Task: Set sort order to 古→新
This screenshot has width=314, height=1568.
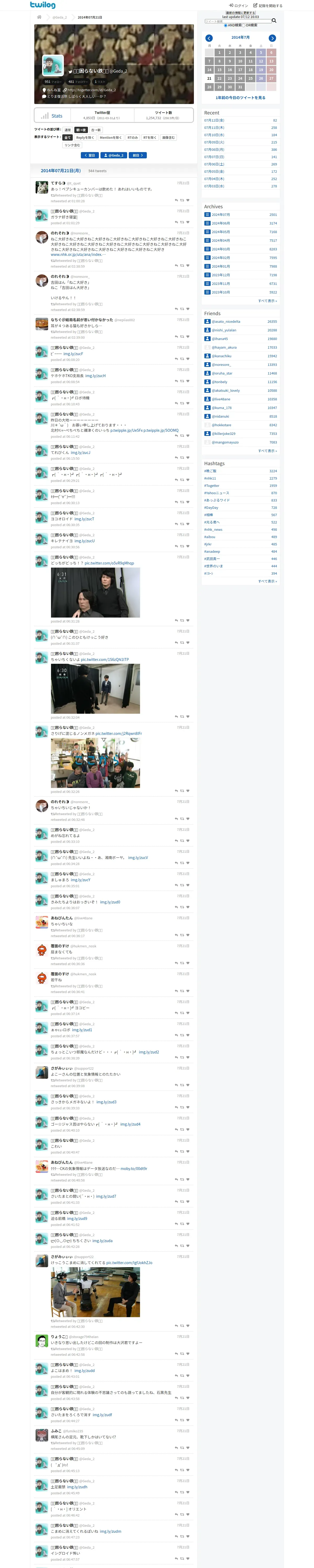Action: coord(96,130)
